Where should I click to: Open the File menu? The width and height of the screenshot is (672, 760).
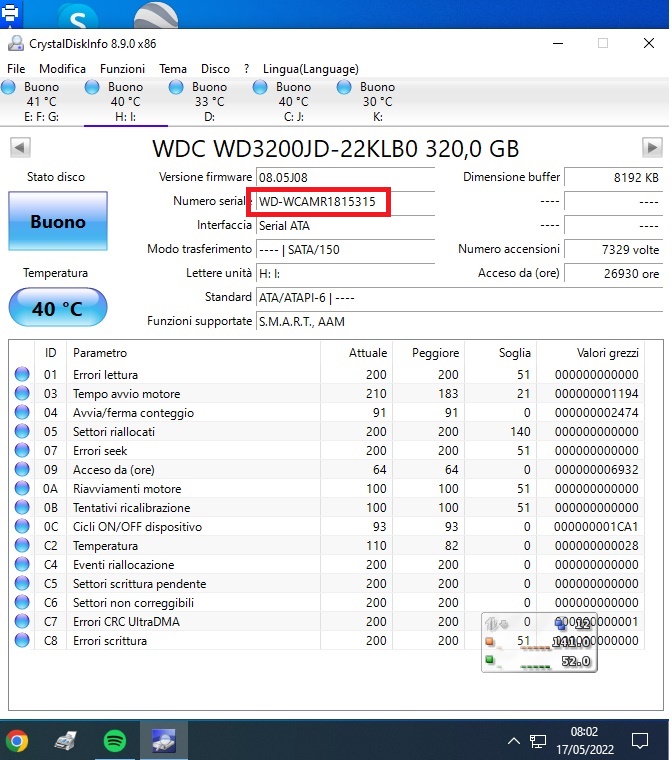pos(16,69)
